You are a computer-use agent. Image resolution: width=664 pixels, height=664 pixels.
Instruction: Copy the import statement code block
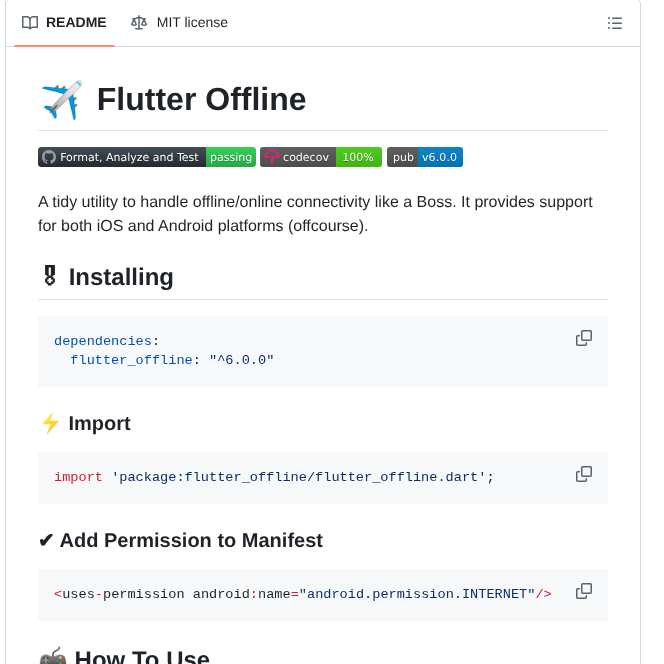click(584, 474)
